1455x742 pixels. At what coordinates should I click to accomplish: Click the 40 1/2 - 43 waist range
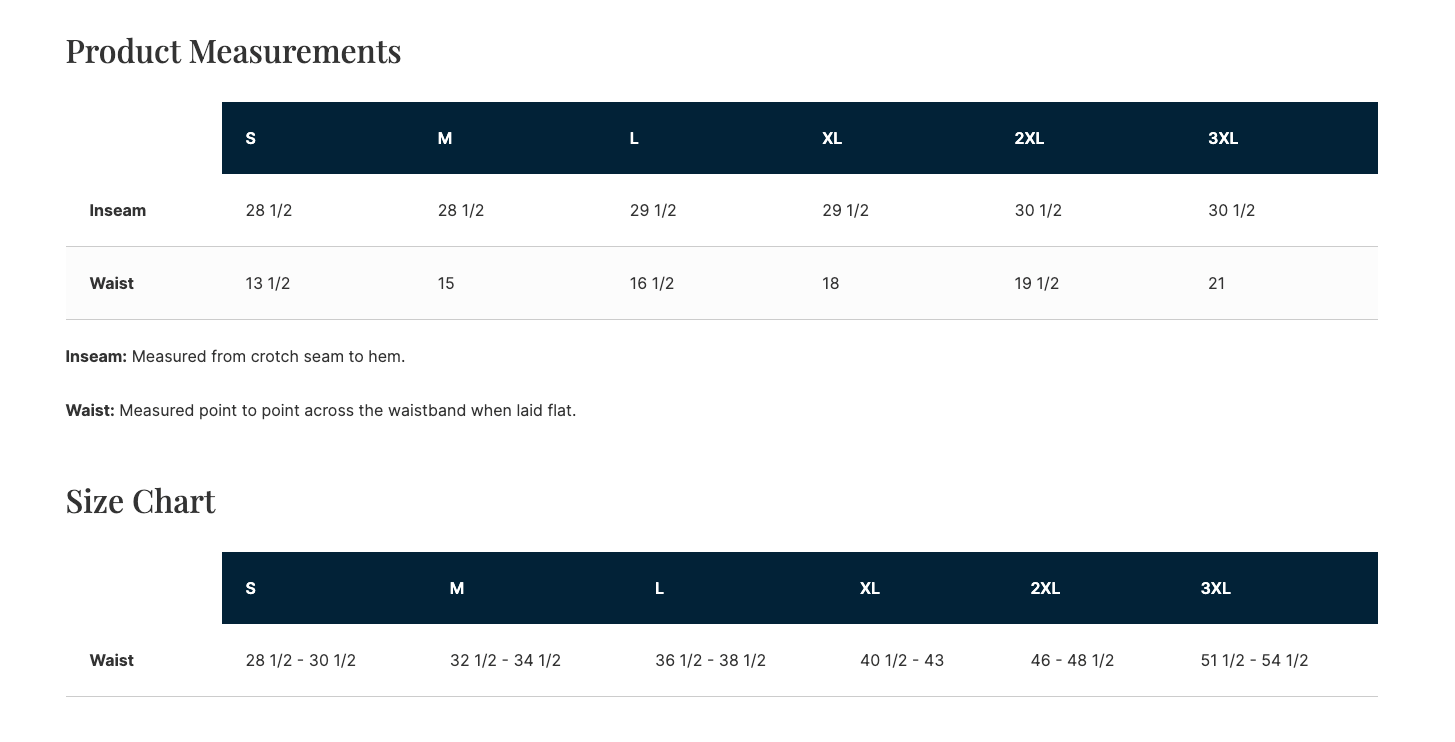[902, 660]
